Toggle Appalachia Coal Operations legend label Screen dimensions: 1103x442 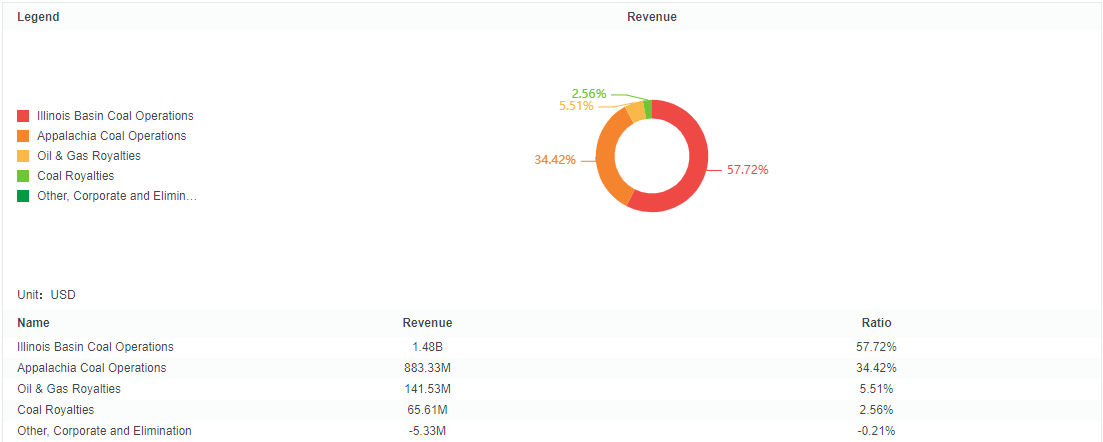click(112, 136)
